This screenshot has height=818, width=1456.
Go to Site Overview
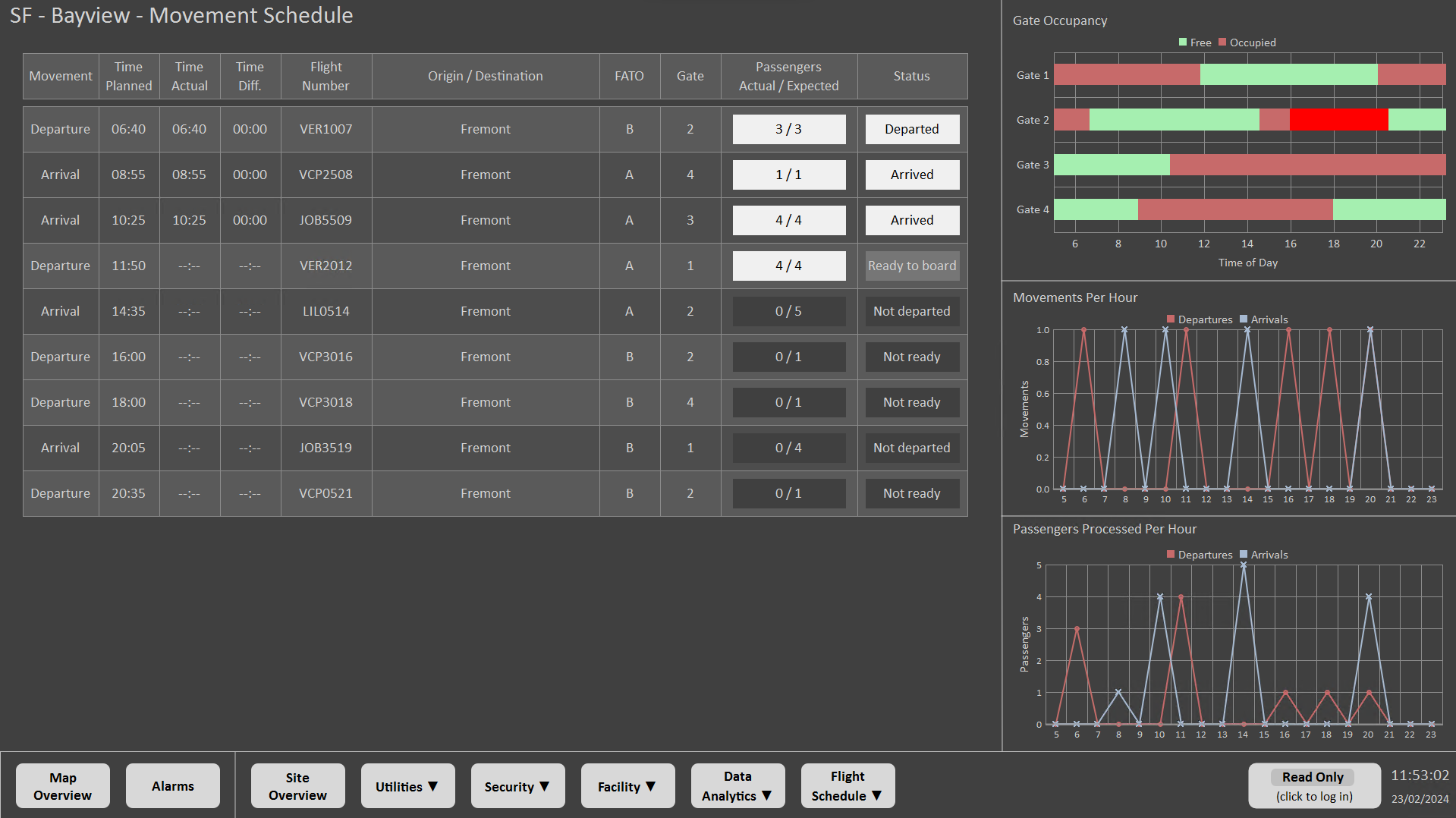pyautogui.click(x=298, y=786)
